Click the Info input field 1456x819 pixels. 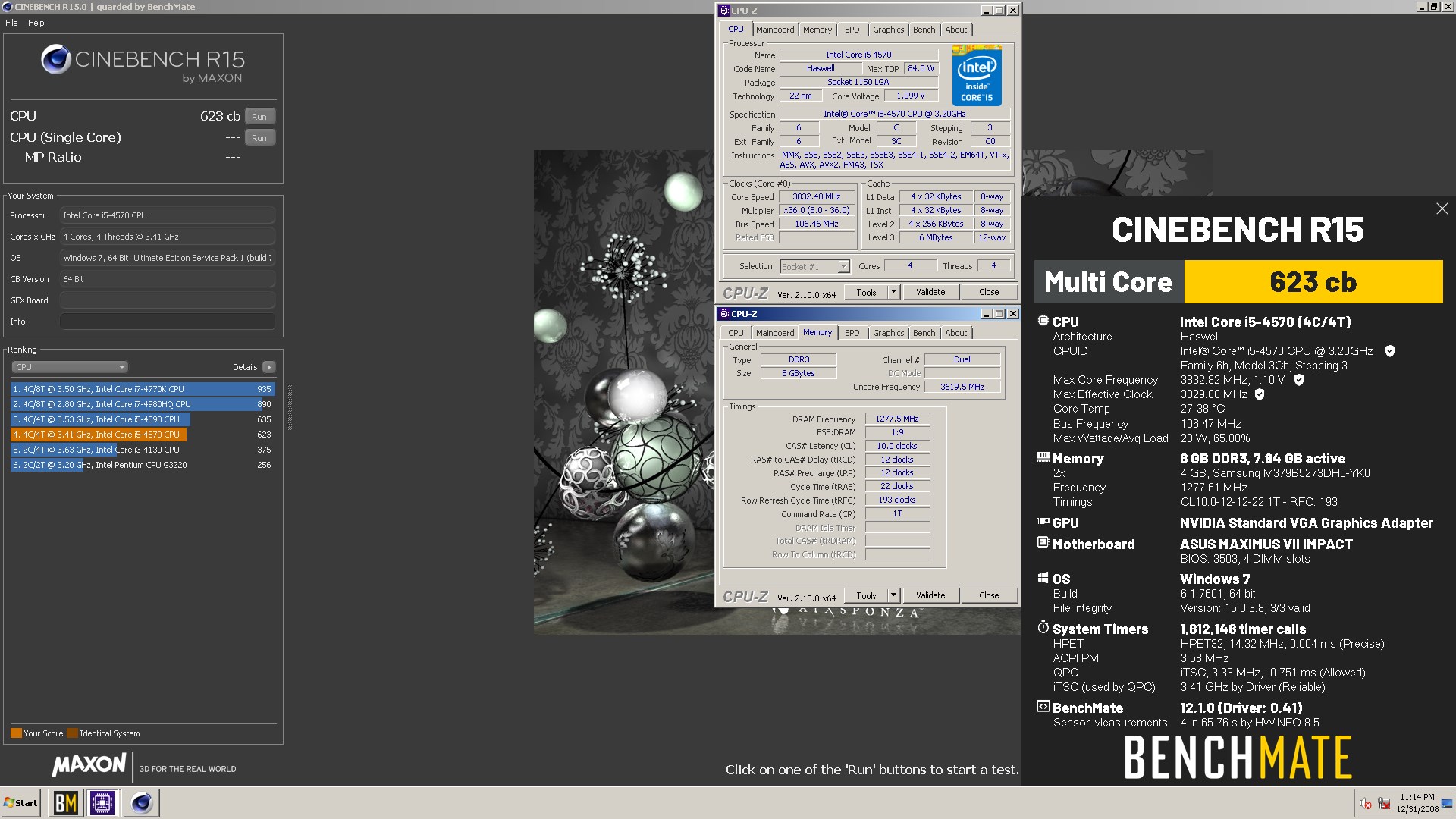click(168, 322)
